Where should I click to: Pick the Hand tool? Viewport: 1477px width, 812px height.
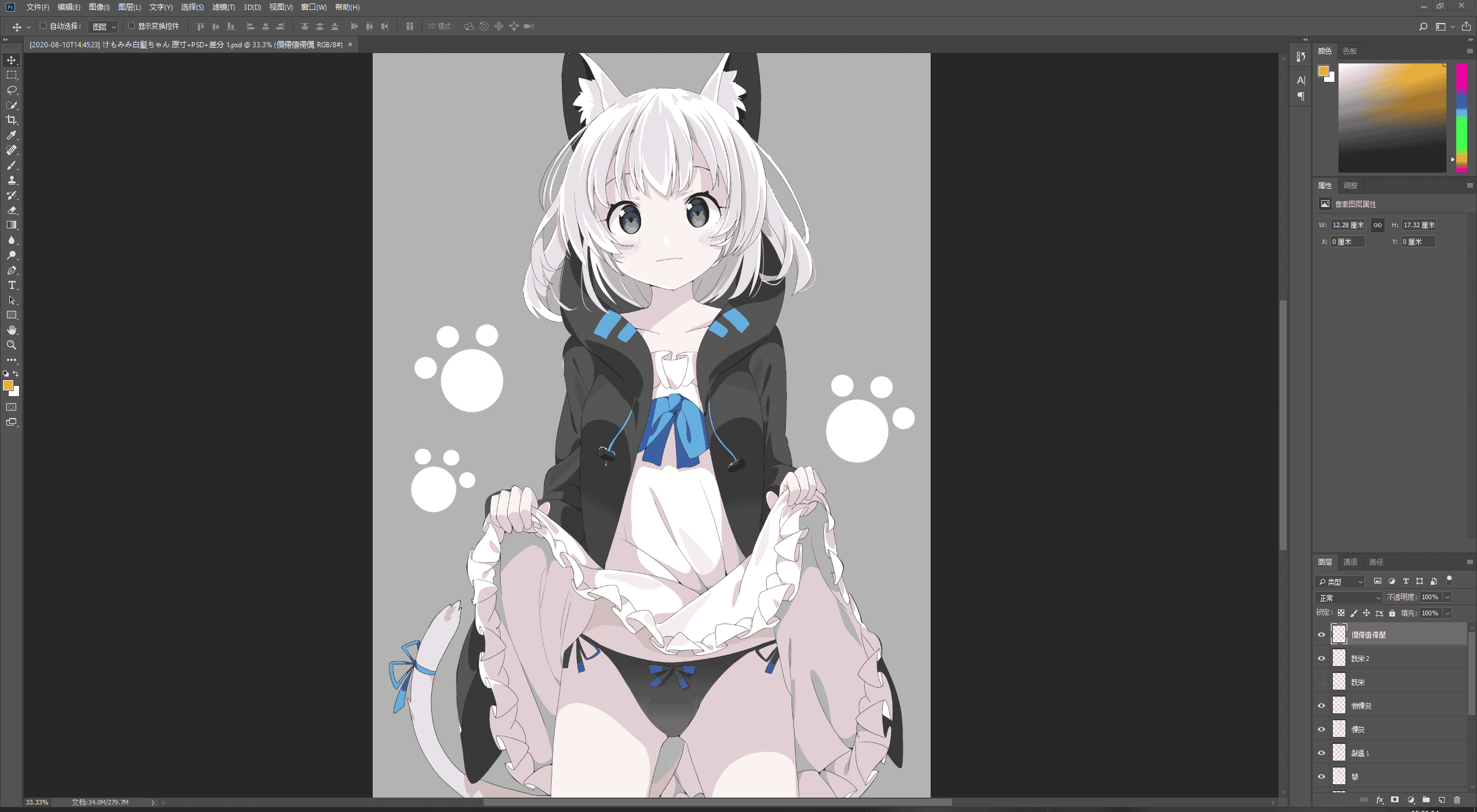12,330
